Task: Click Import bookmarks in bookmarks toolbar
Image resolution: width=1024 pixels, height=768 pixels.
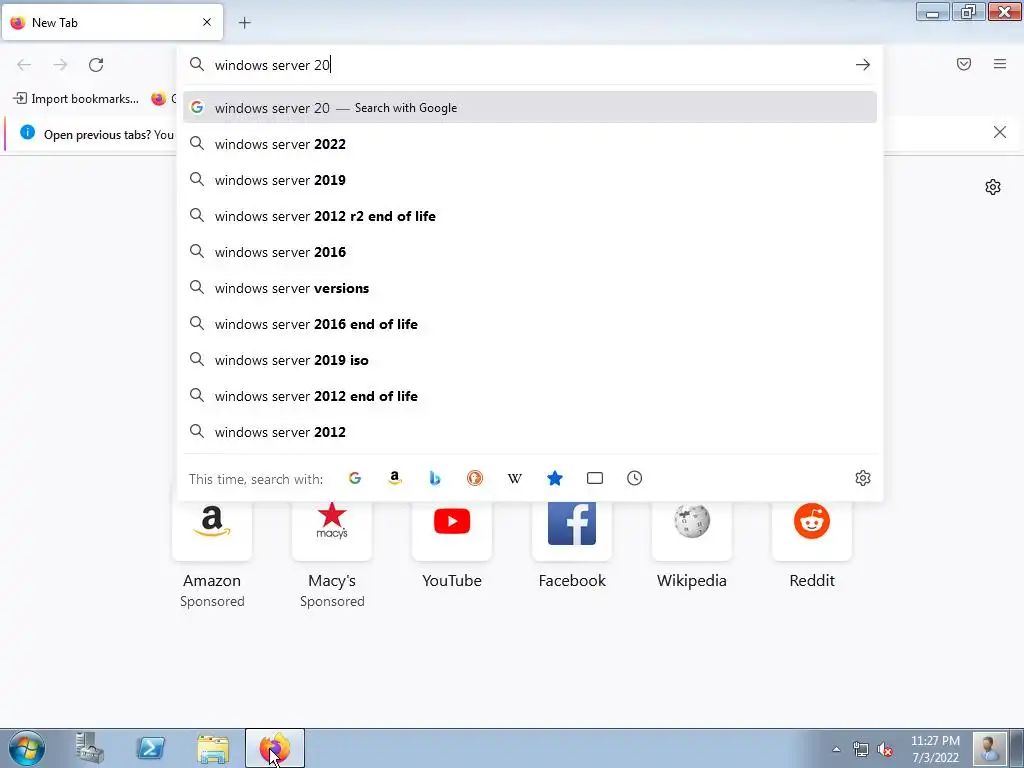Action: tap(76, 99)
